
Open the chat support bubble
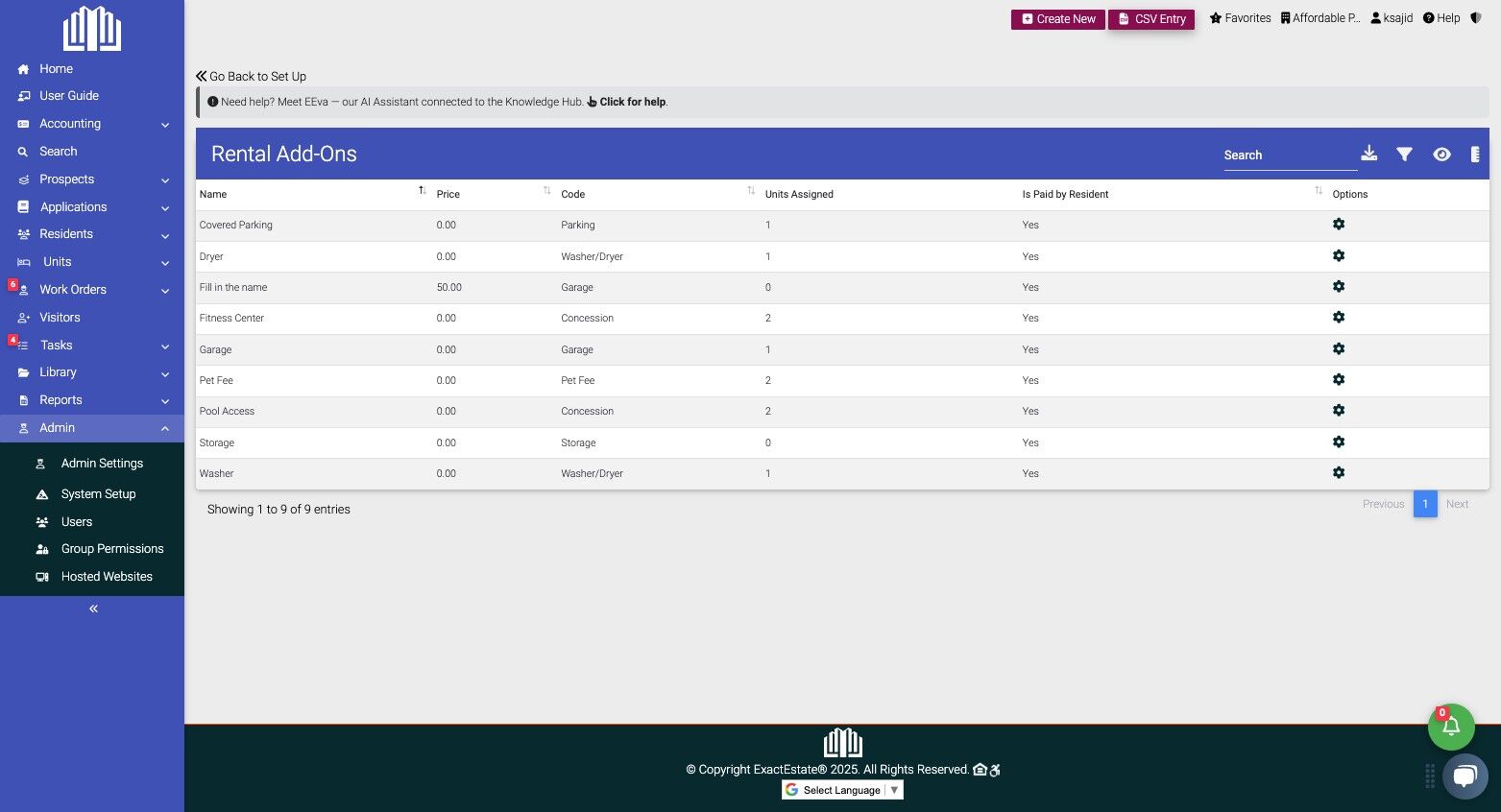pos(1465,776)
